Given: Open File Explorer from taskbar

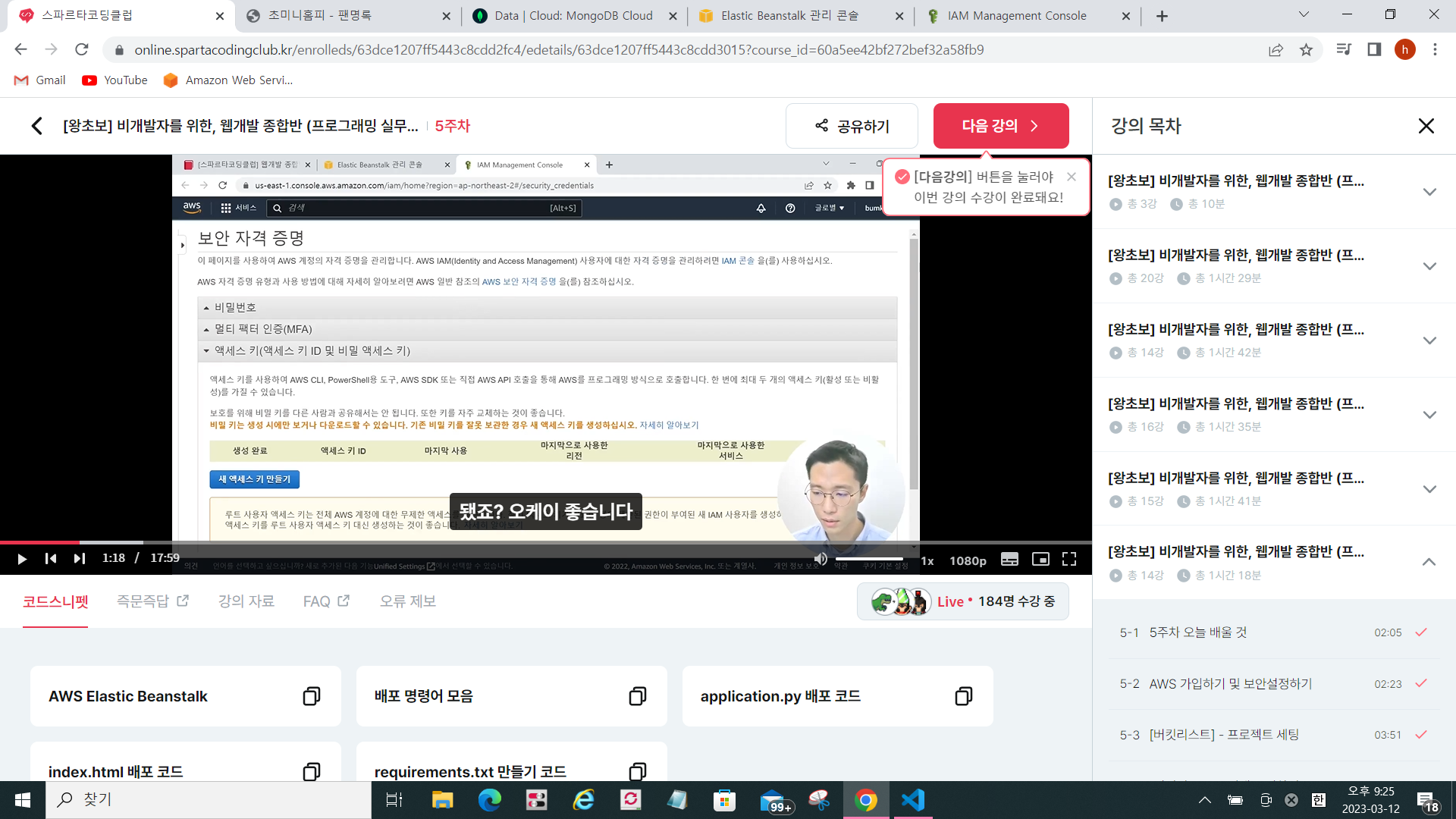Looking at the screenshot, I should pos(442,800).
